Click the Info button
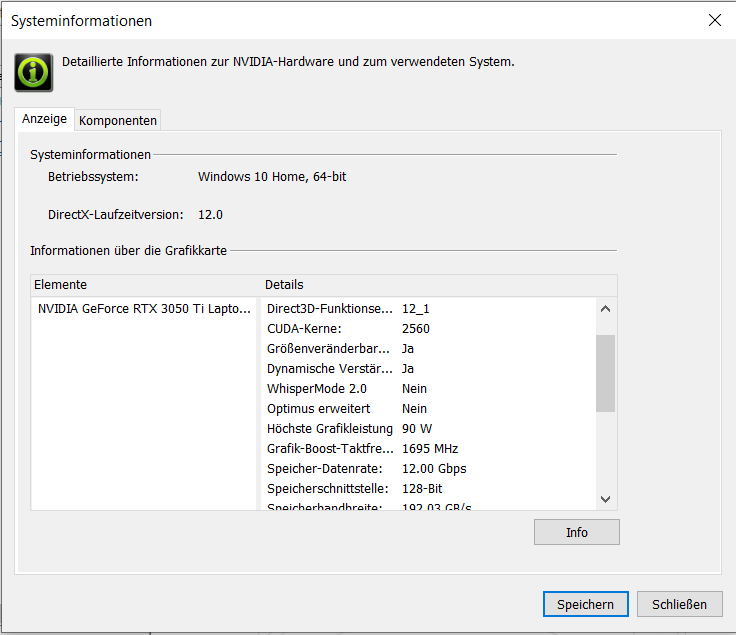The height and width of the screenshot is (635, 736). coord(576,532)
